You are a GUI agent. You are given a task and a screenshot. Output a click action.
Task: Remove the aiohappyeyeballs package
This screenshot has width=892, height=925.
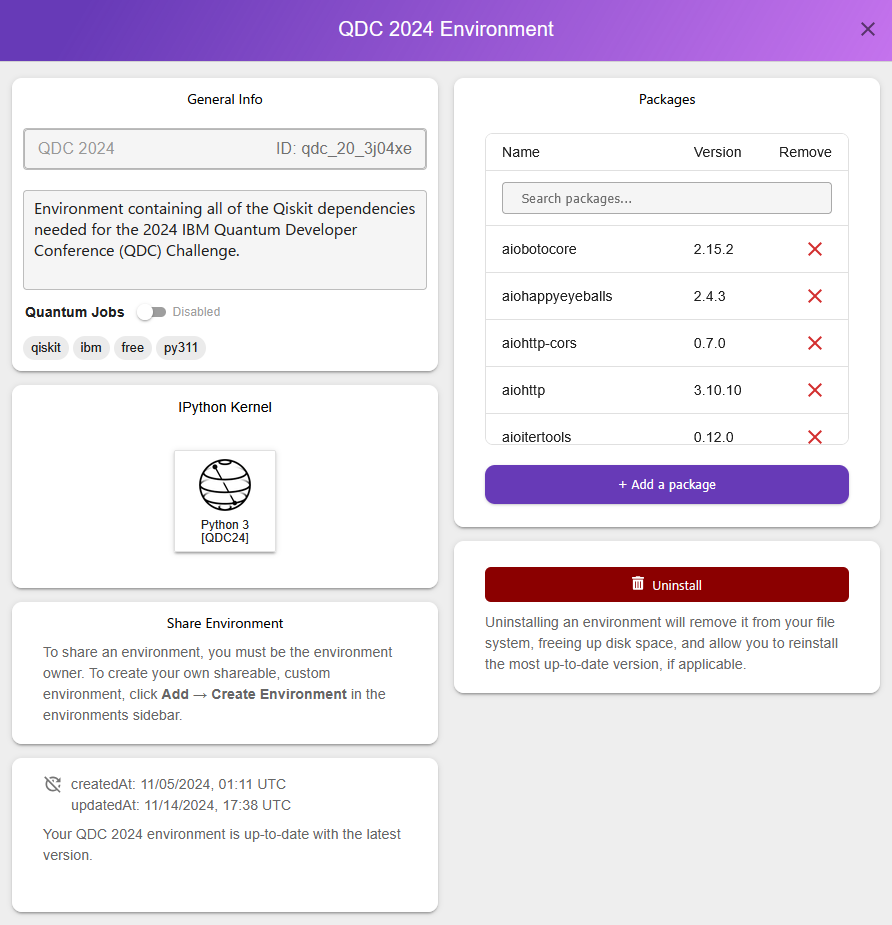tap(814, 296)
